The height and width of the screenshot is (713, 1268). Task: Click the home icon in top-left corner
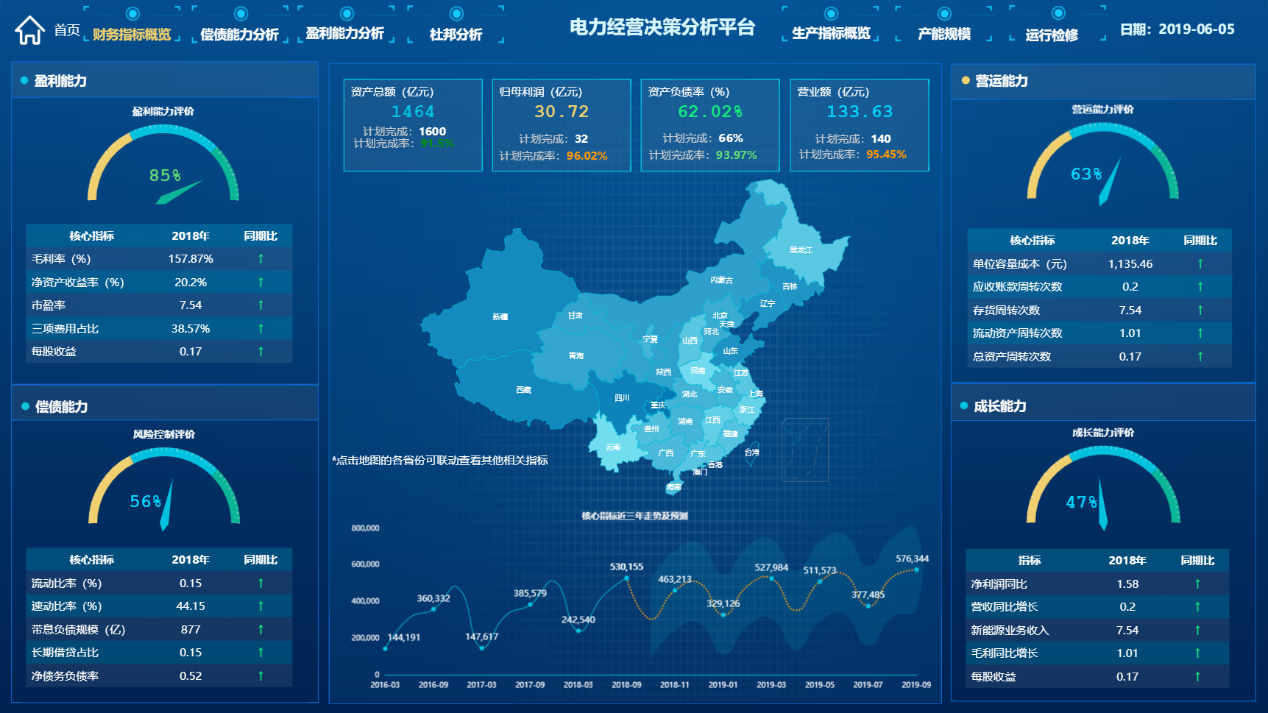28,30
